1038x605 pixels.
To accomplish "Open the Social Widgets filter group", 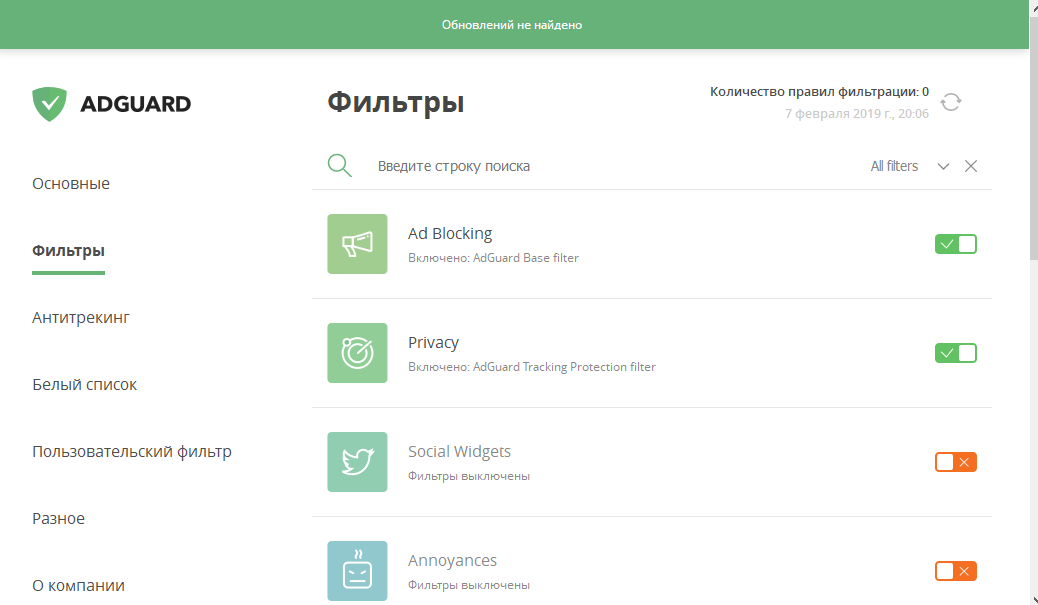I will 652,462.
